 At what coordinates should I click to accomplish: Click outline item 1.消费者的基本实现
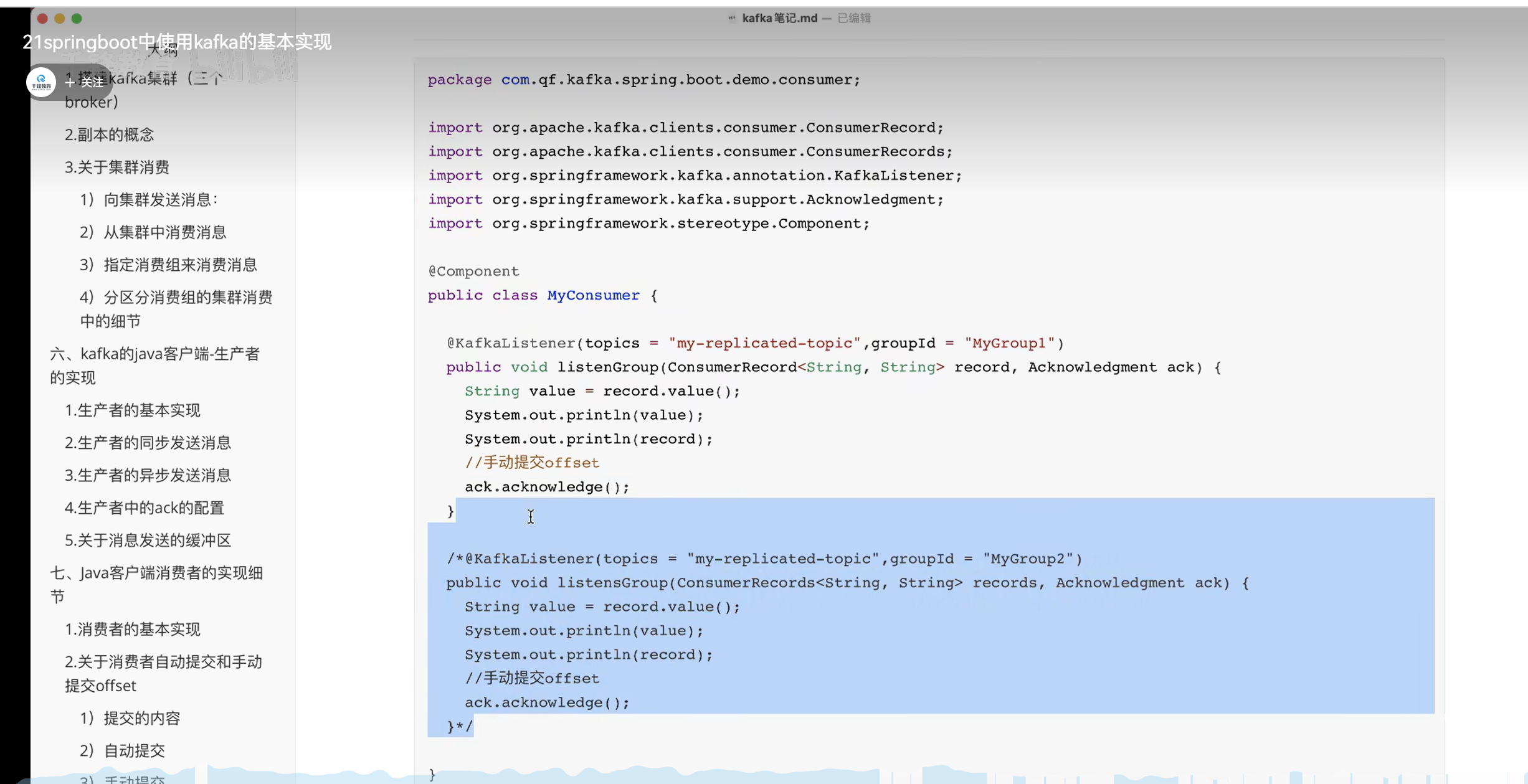click(x=132, y=629)
